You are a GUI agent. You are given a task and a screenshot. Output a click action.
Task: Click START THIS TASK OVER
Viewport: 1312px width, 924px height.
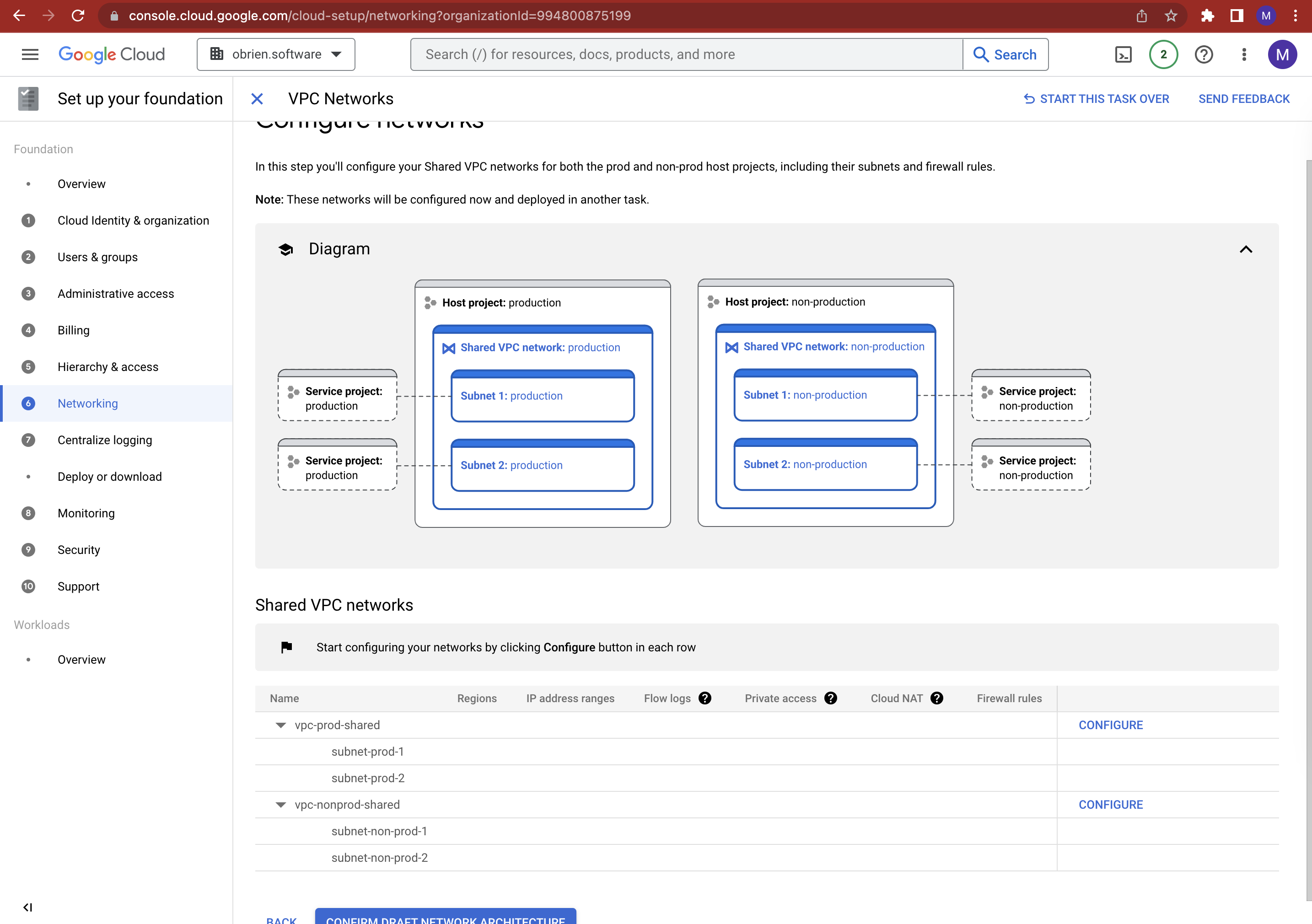tap(1096, 98)
